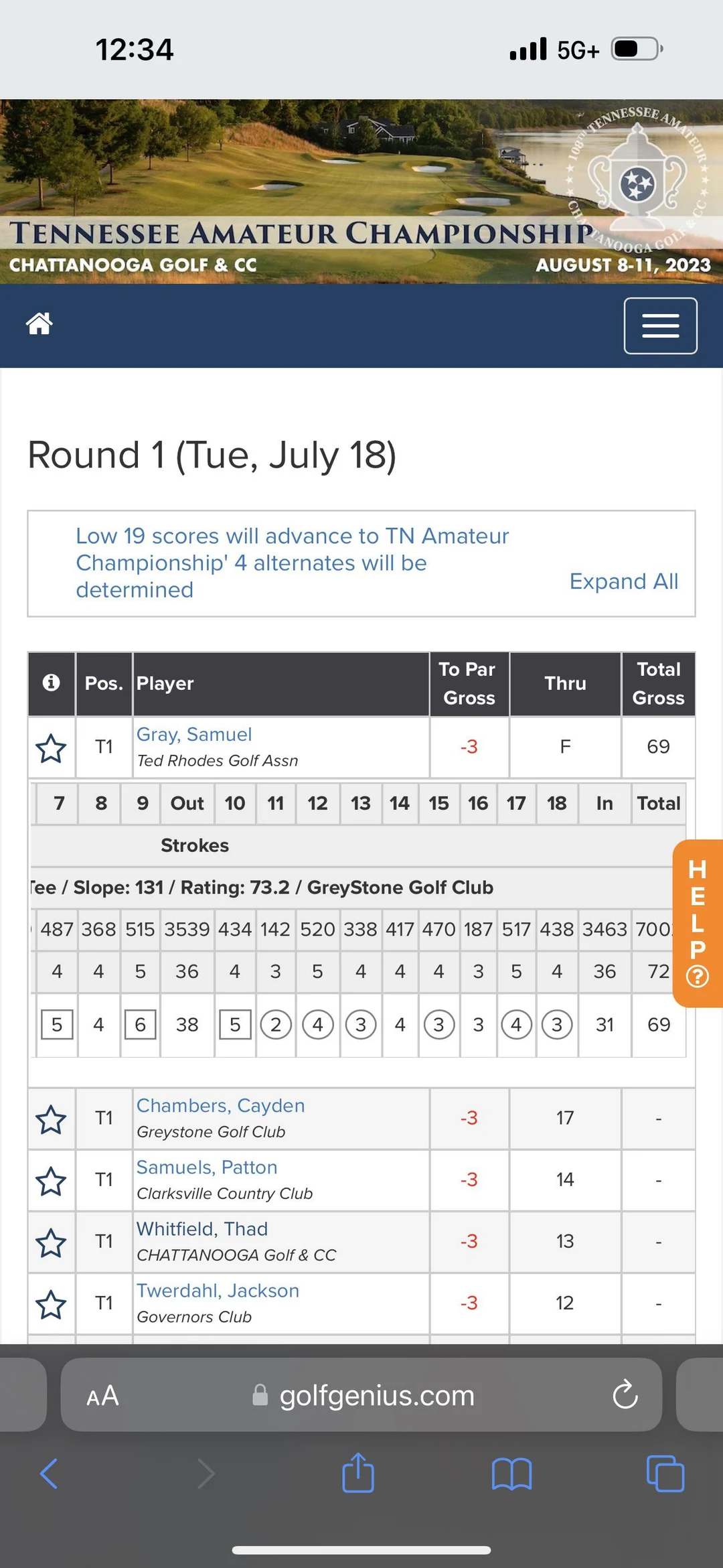Tap the Round 1 (Tue, July 18) heading
The width and height of the screenshot is (723, 1568).
pyautogui.click(x=212, y=454)
